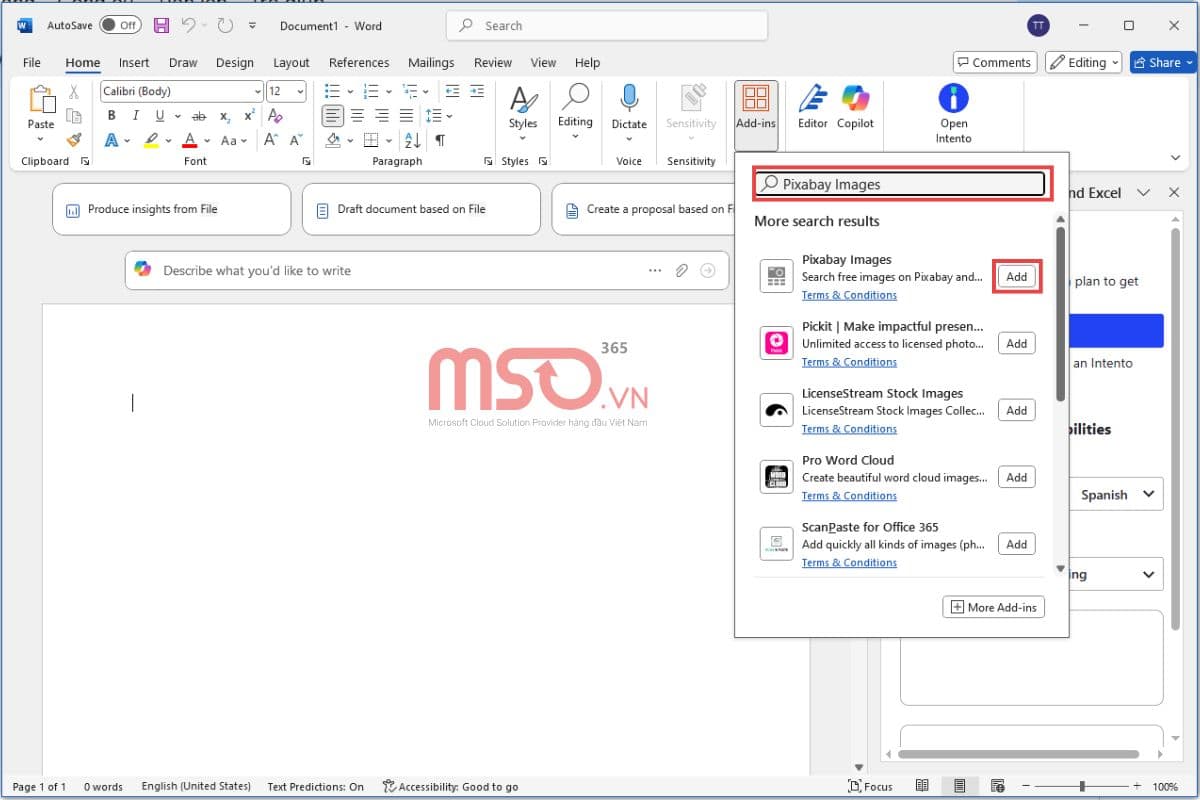Click the Produce insights from File suggestion
Viewport: 1200px width, 800px height.
tap(171, 209)
